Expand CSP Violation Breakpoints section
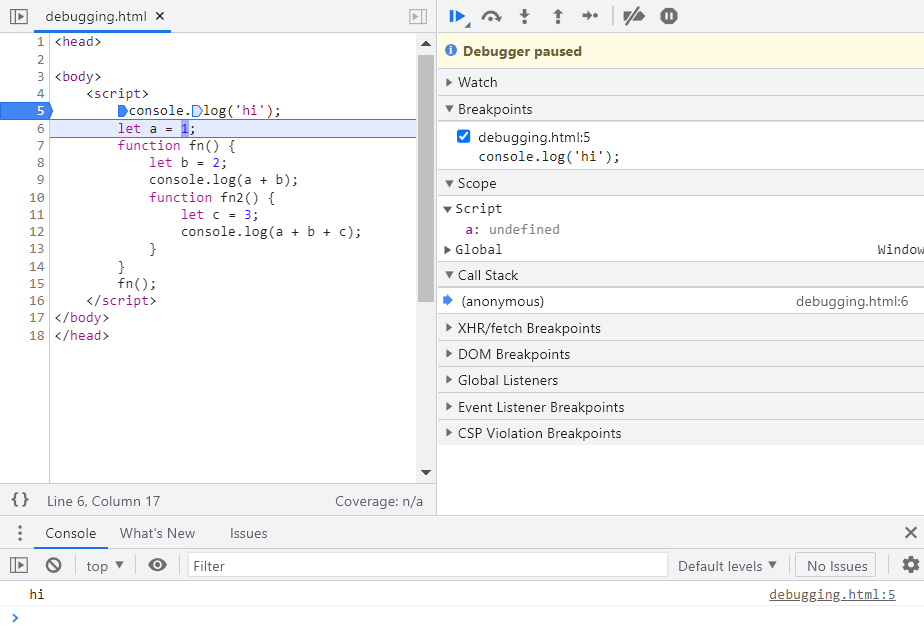924x631 pixels. click(x=681, y=433)
